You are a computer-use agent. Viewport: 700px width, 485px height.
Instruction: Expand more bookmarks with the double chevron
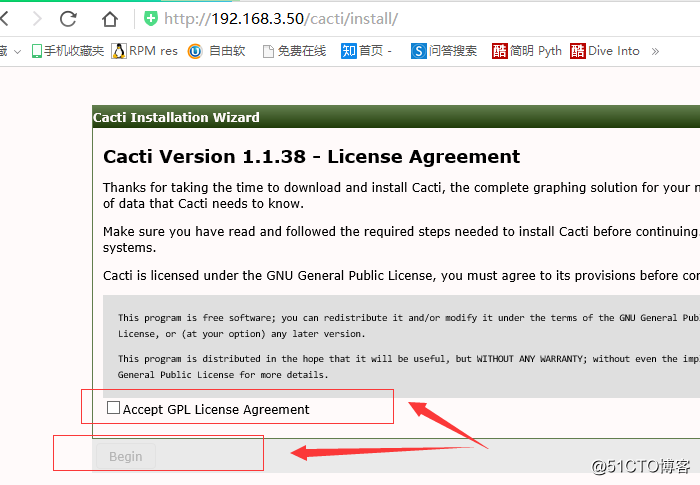click(x=655, y=51)
